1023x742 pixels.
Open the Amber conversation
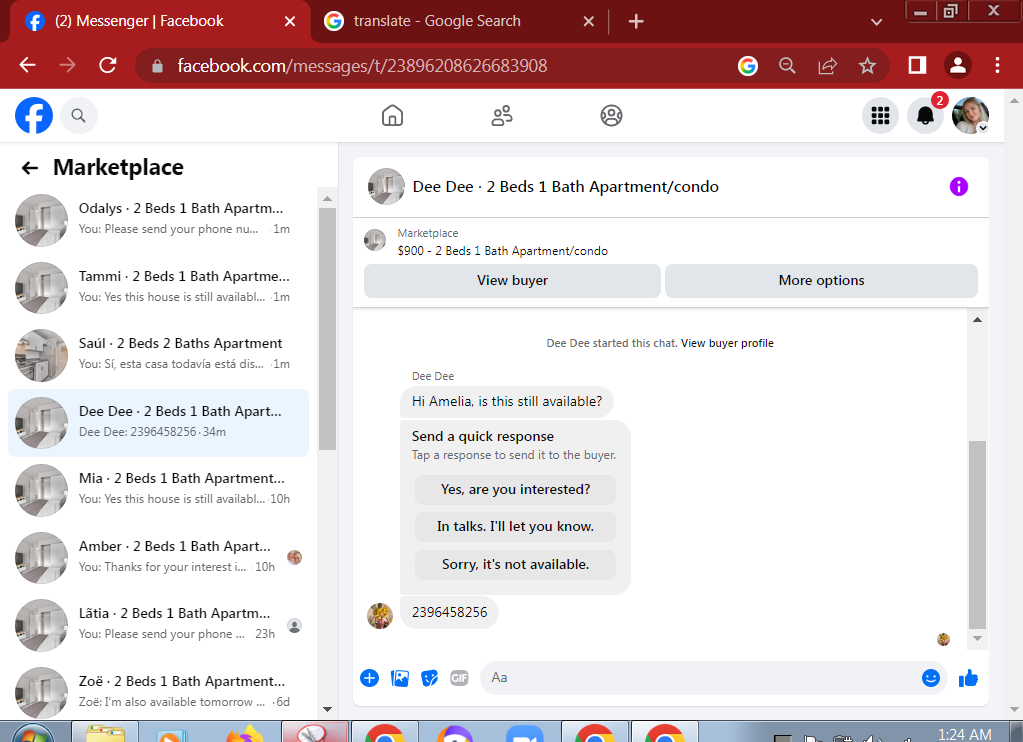tap(159, 558)
